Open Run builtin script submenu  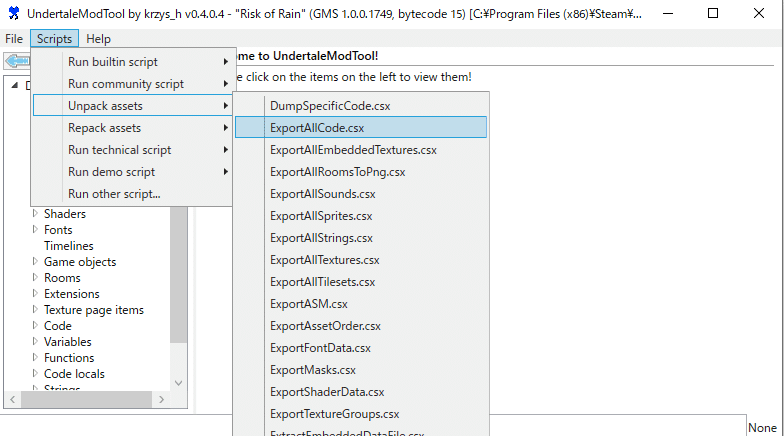pyautogui.click(x=132, y=62)
